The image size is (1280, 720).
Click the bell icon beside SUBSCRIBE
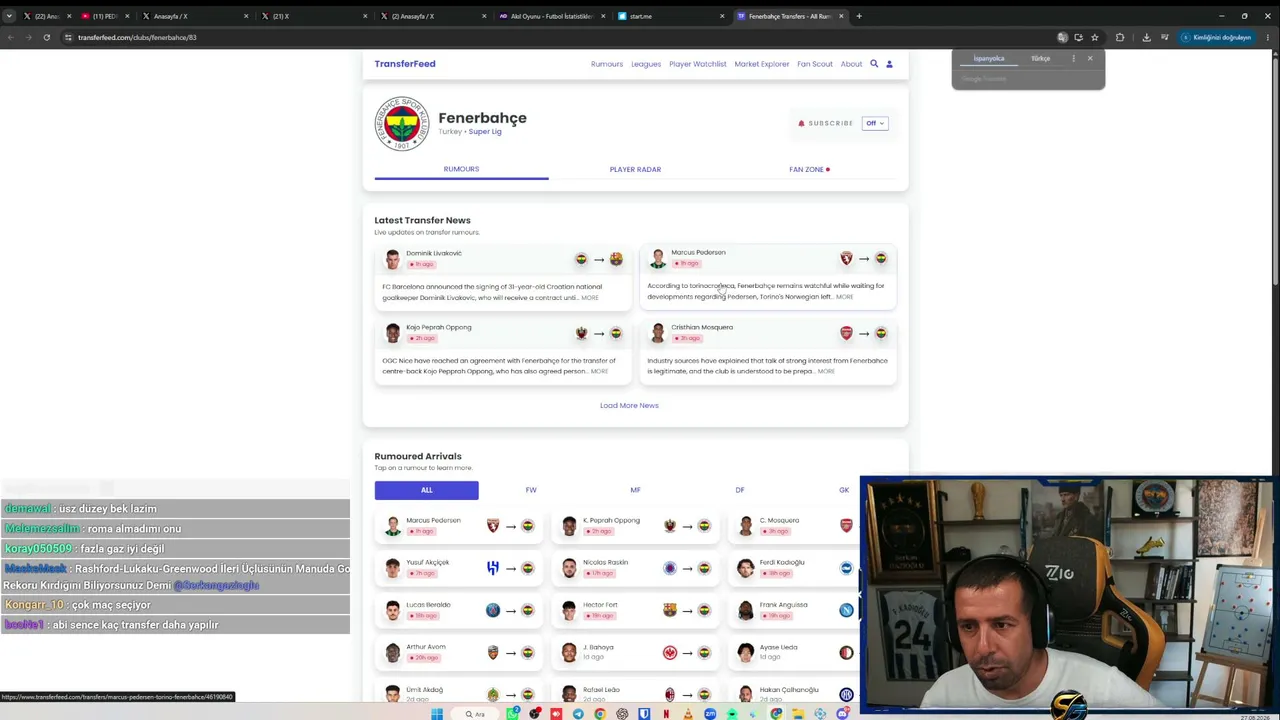coord(801,123)
